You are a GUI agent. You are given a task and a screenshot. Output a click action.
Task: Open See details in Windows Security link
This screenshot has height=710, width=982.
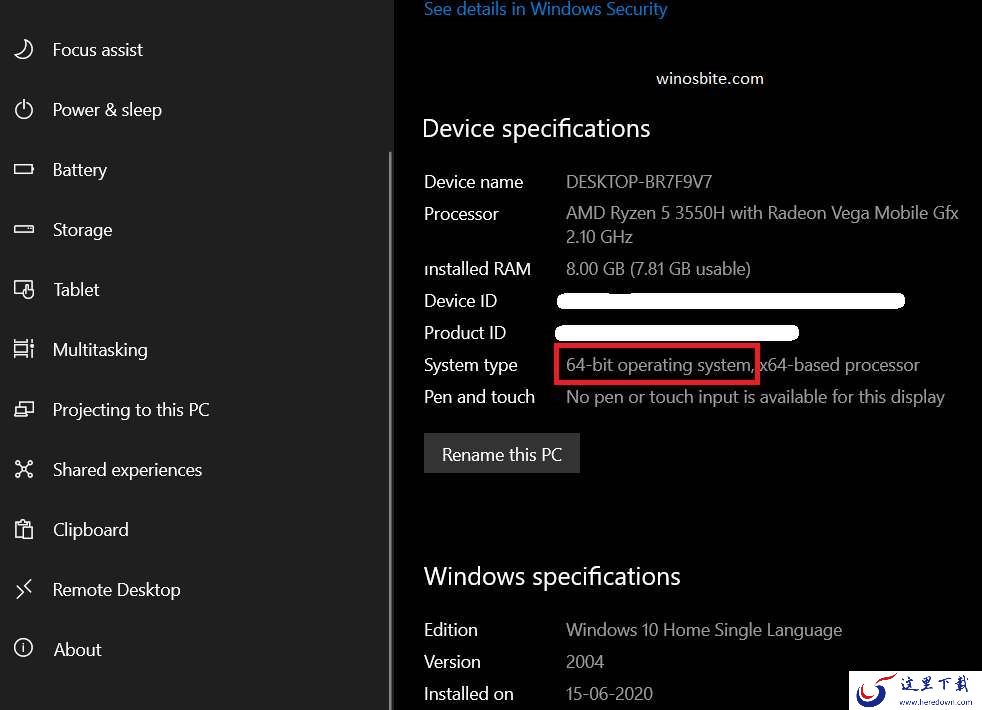[x=545, y=9]
